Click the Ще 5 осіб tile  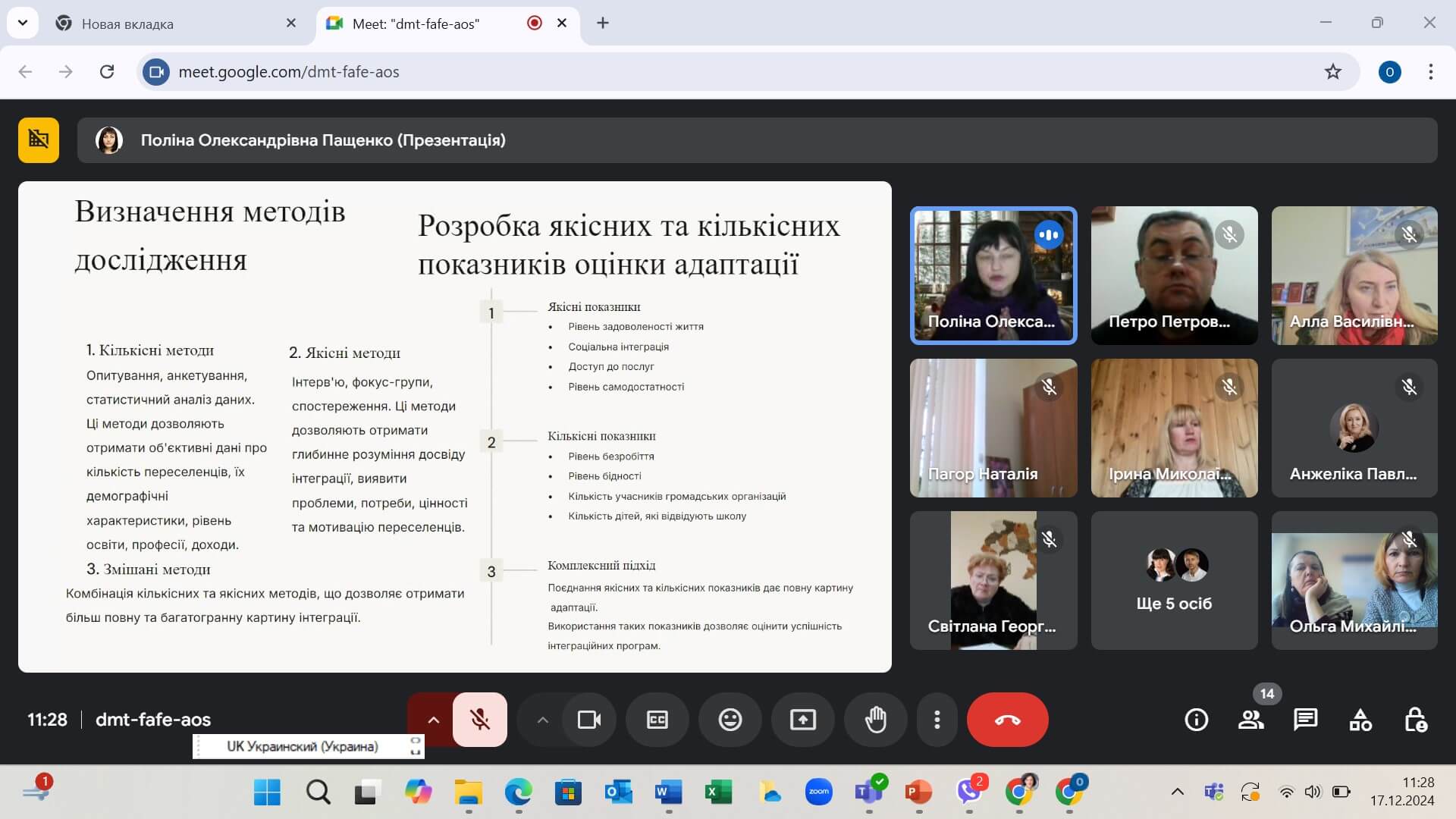click(1173, 580)
